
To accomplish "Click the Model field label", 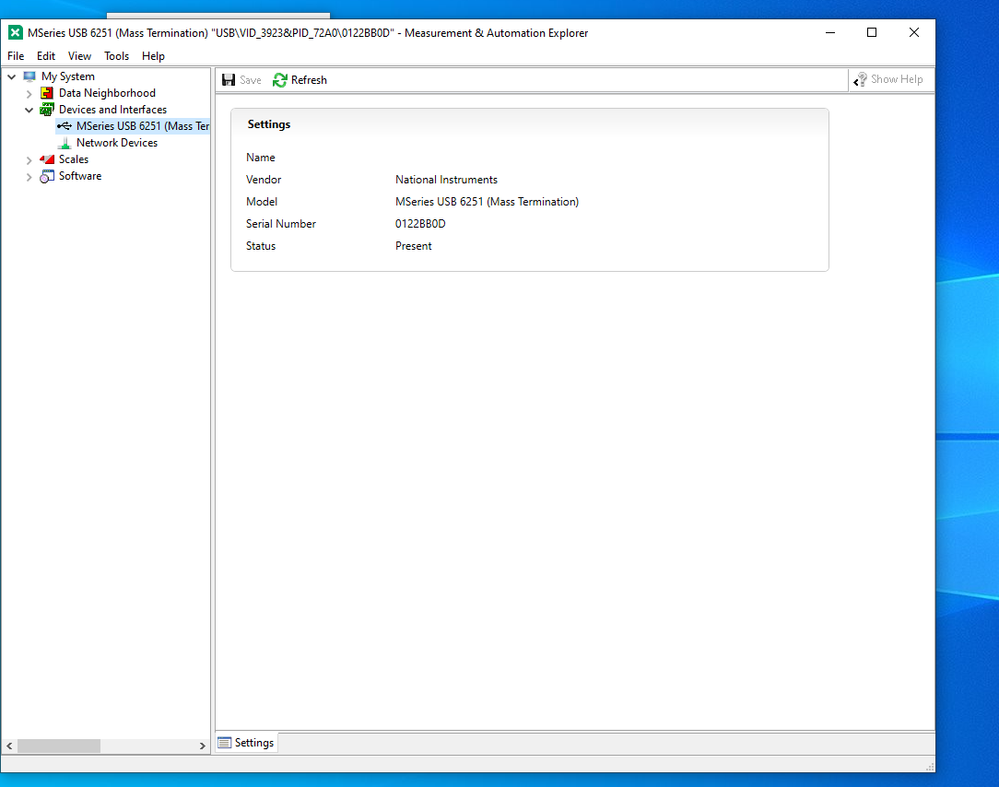I will pos(262,202).
